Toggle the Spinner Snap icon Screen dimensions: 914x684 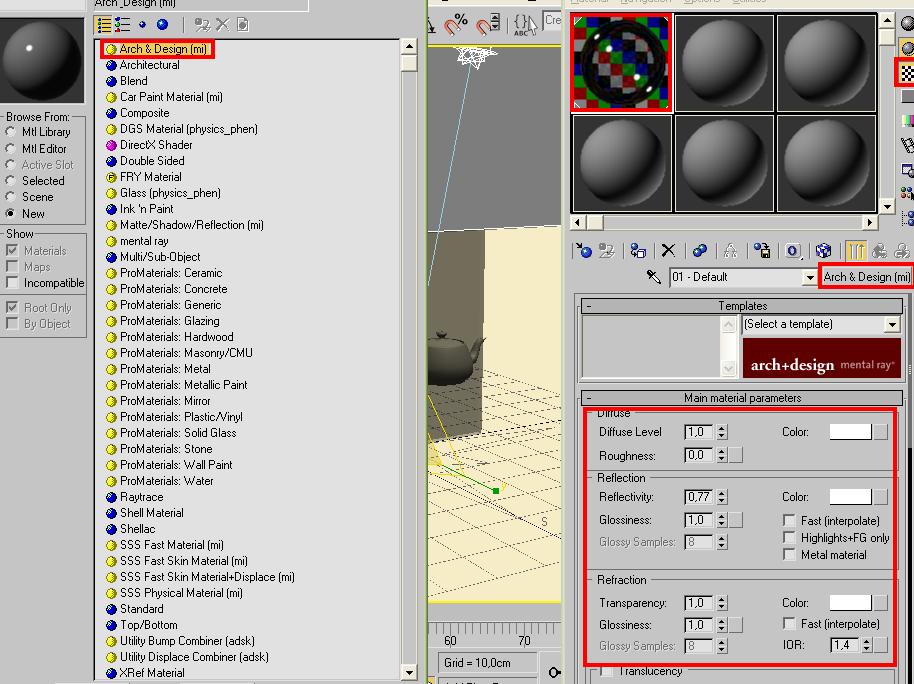click(x=488, y=24)
